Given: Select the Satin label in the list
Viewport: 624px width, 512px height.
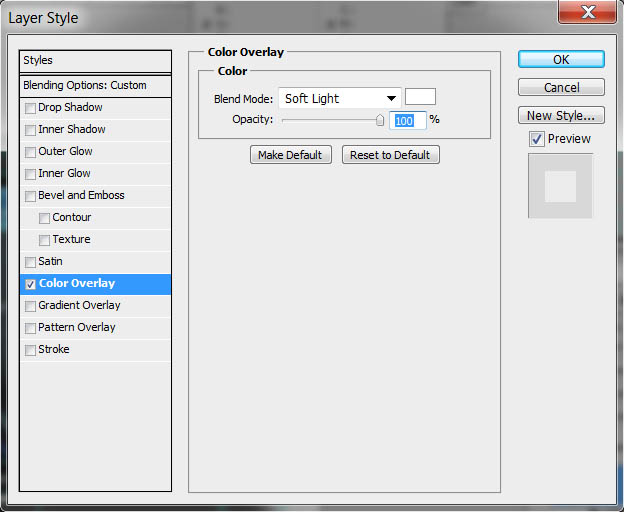Looking at the screenshot, I should click(50, 261).
